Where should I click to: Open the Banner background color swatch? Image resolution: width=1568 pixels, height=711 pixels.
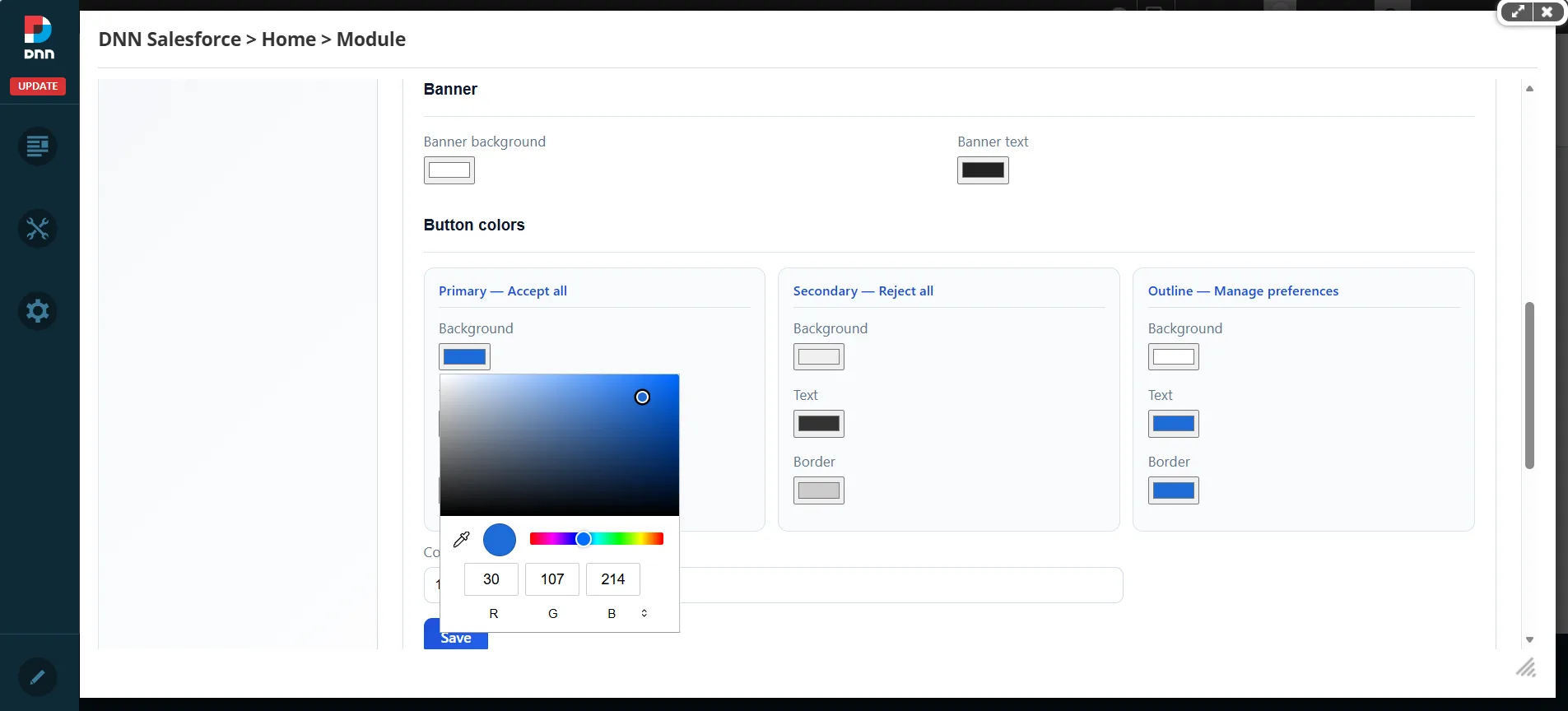click(449, 170)
